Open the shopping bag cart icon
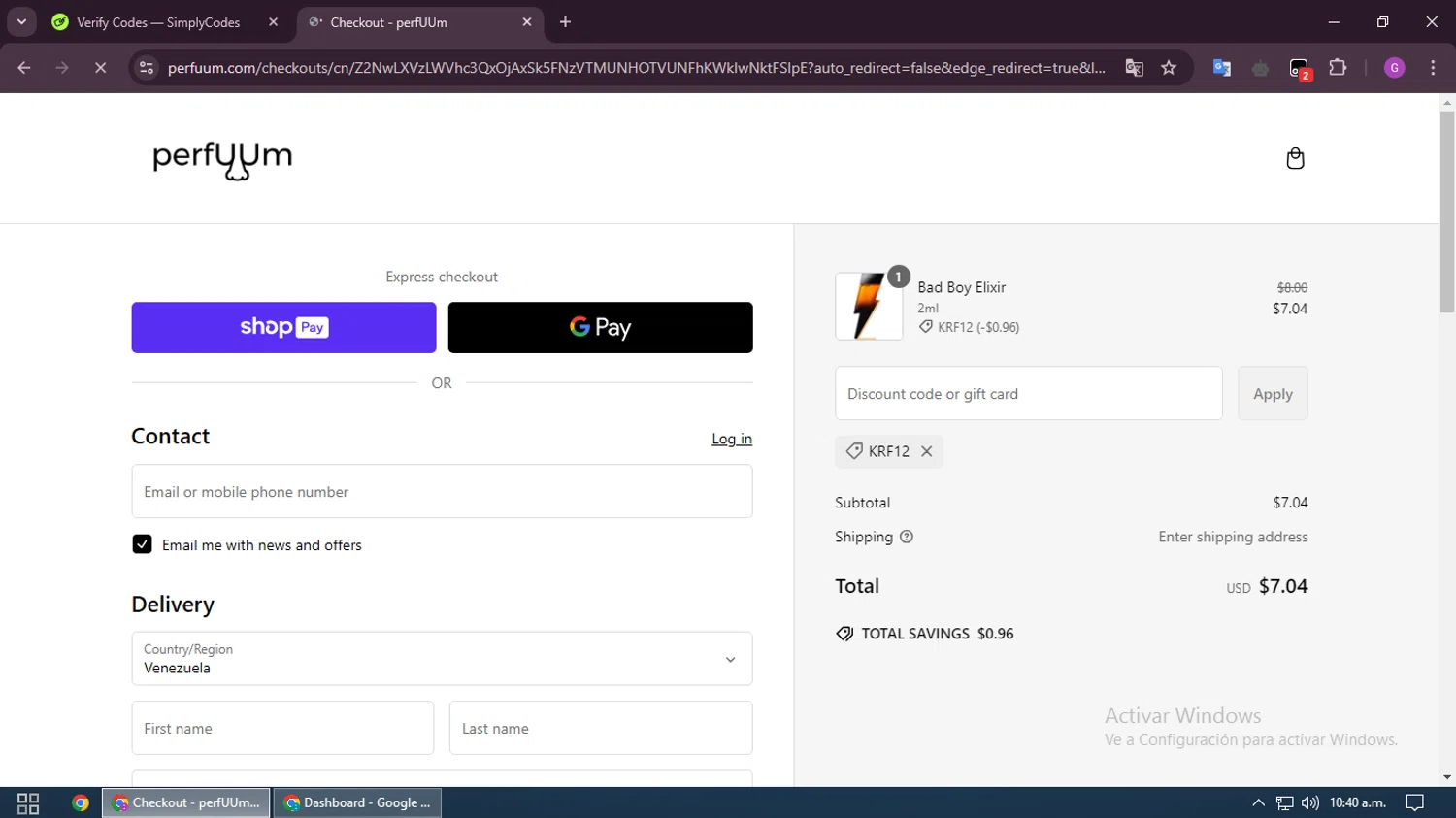Image resolution: width=1456 pixels, height=818 pixels. point(1295,158)
